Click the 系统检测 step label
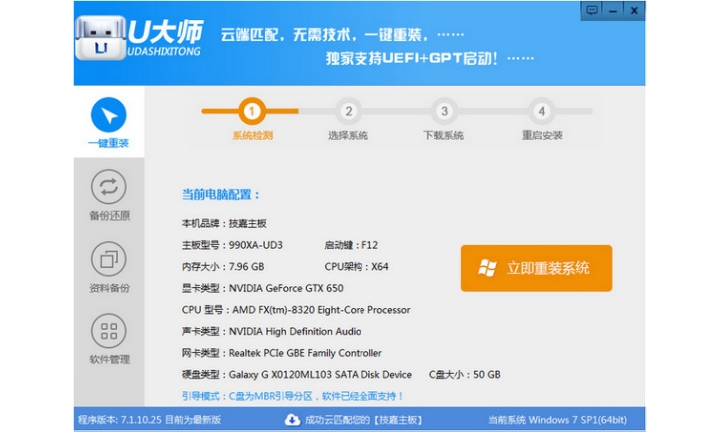Viewport: 720px width, 432px height. click(x=253, y=135)
